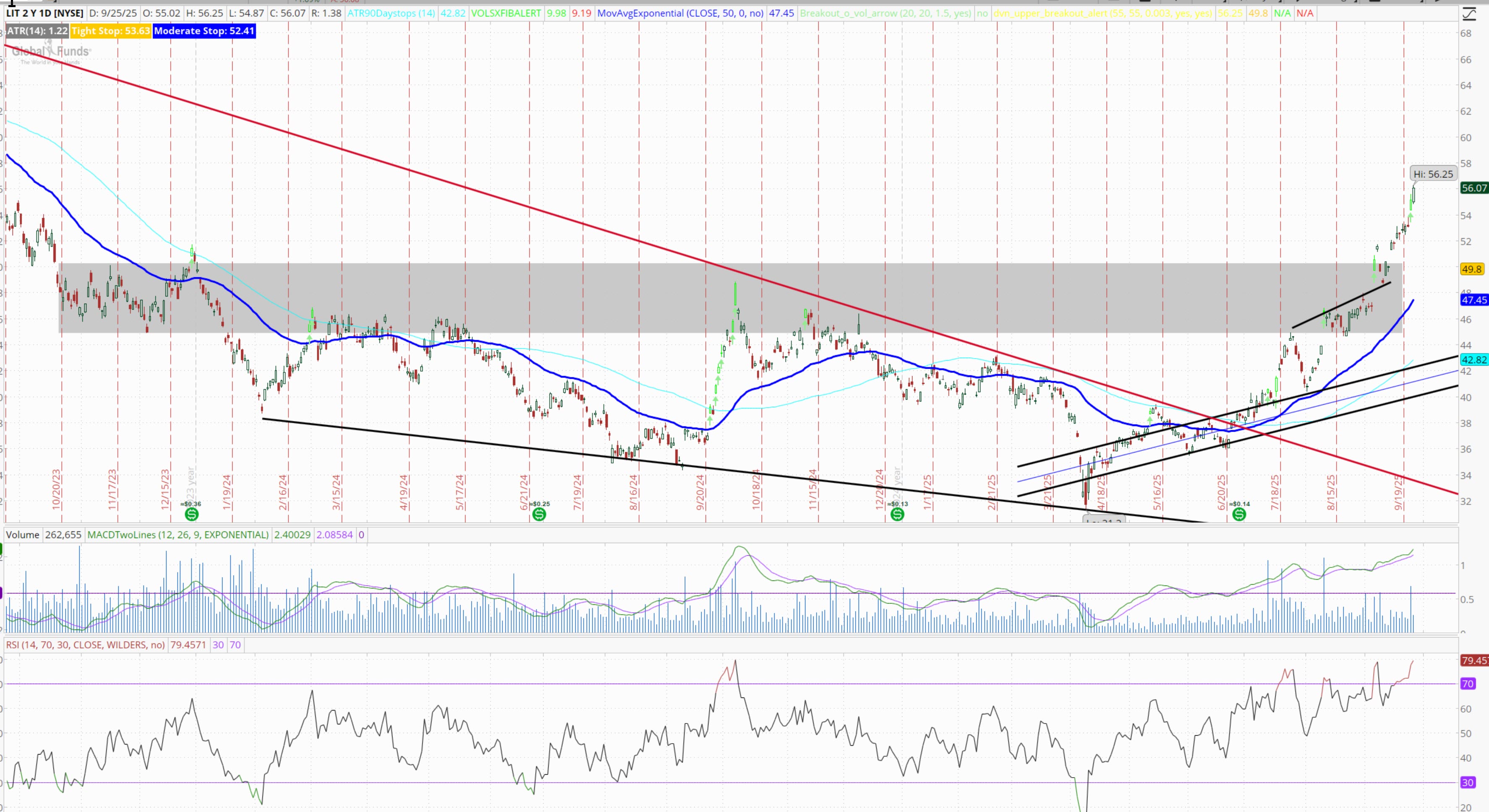Click the Volume label in the lower study

point(23,535)
